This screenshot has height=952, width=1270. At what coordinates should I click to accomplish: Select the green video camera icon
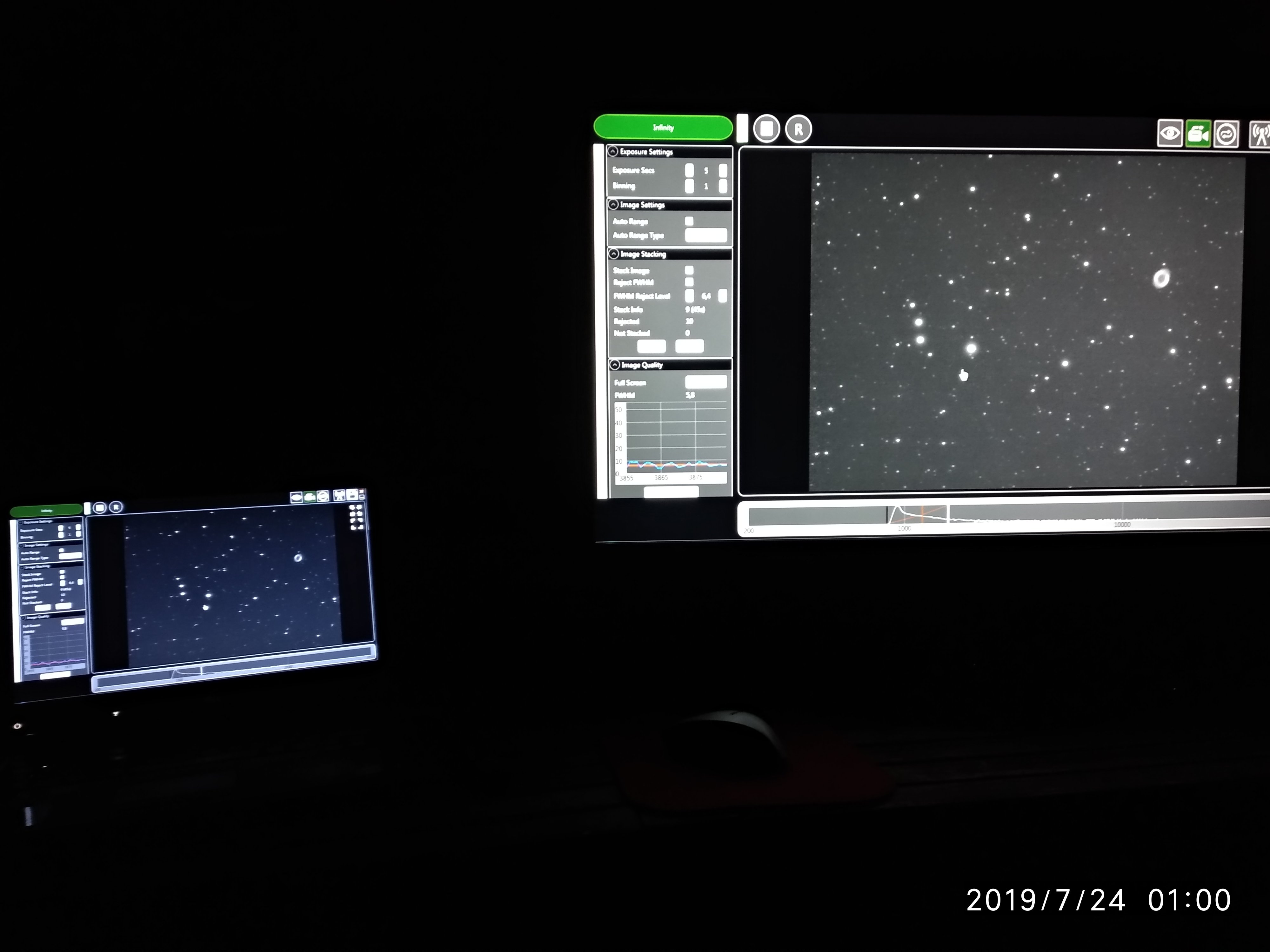[x=1198, y=134]
